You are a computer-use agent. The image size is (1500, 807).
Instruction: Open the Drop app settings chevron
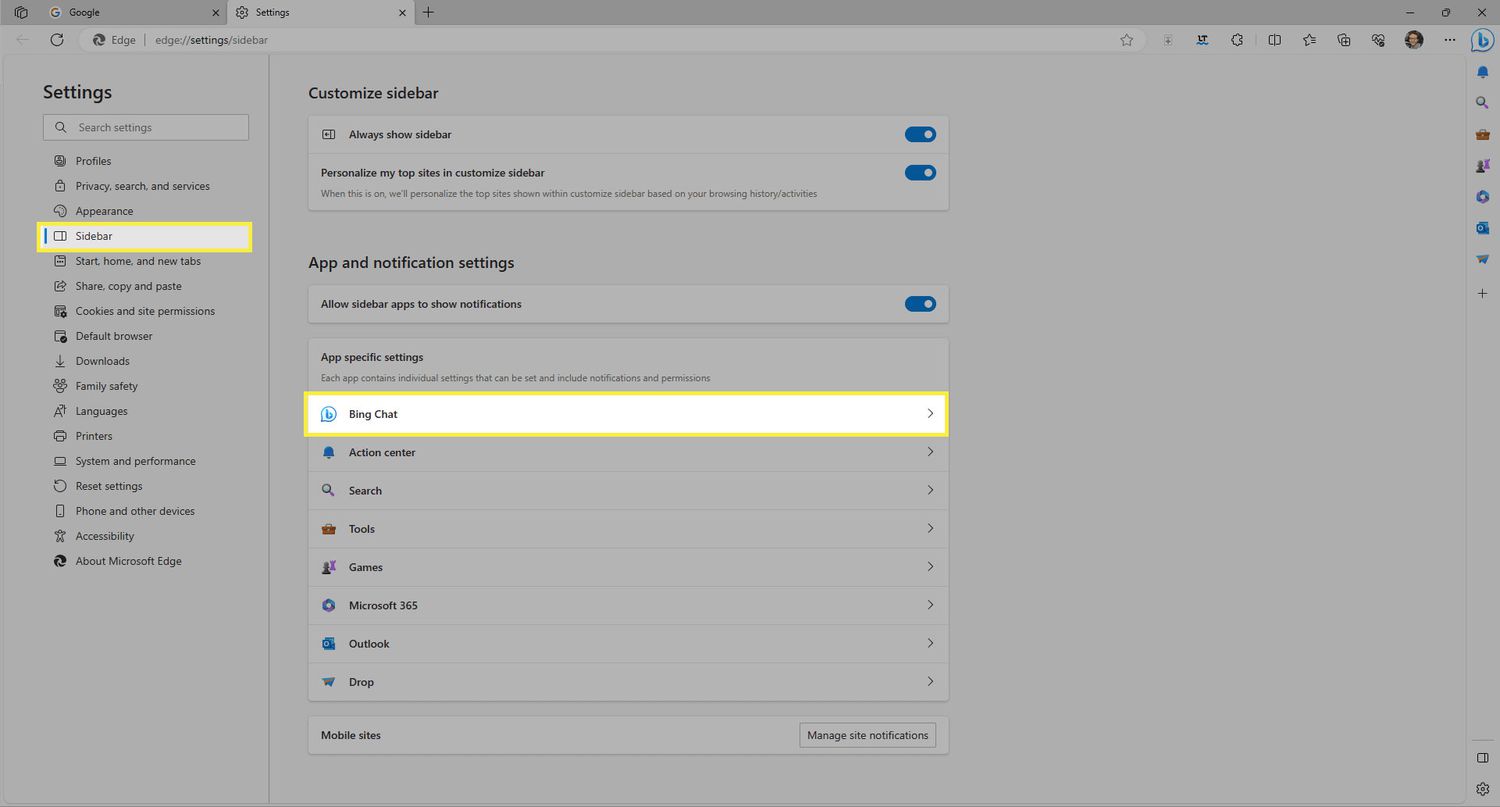pyautogui.click(x=930, y=682)
